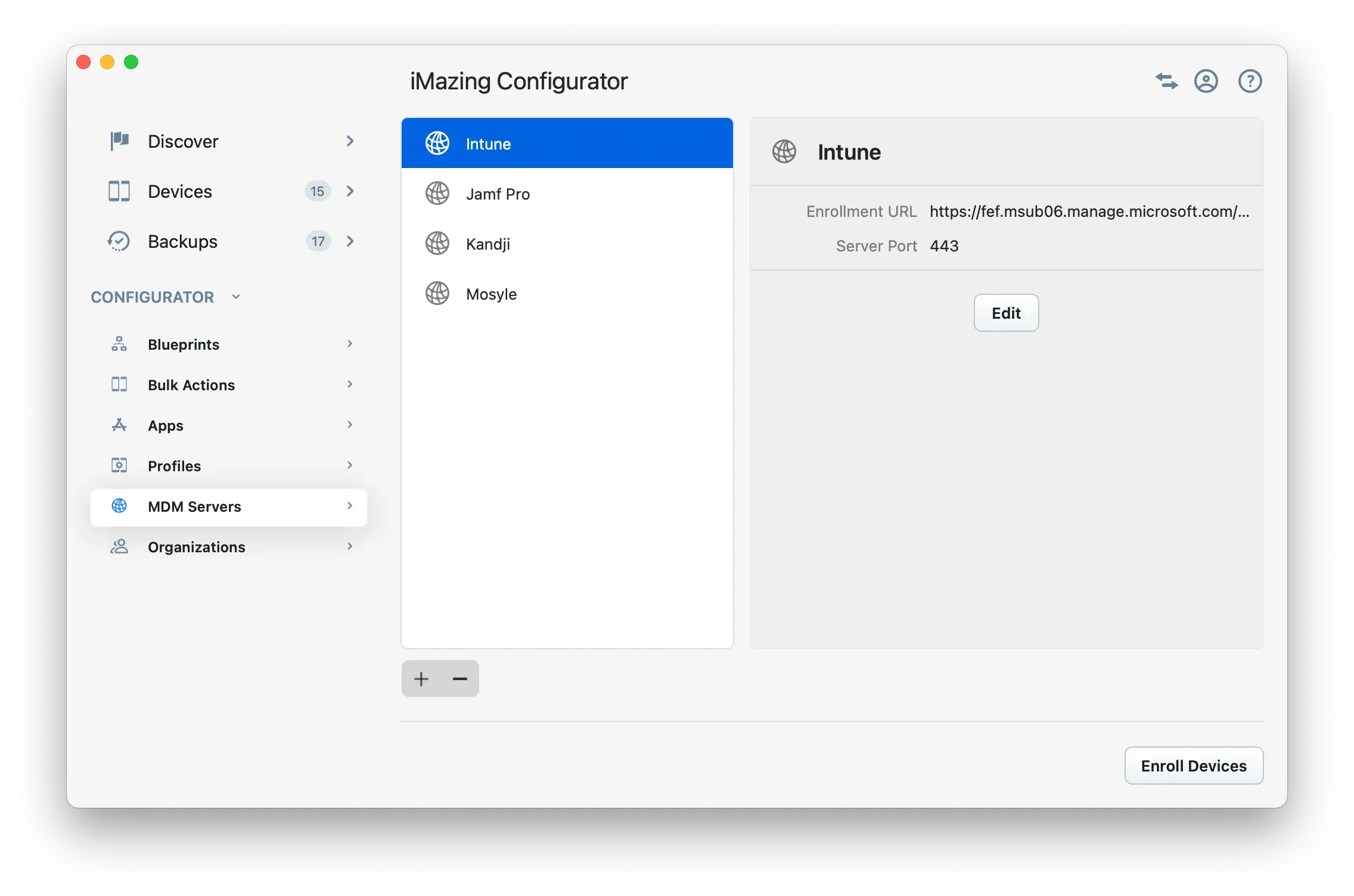Screen dimensions: 1354x896
Task: Collapse the CONFIGURATOR section
Action: pos(236,296)
